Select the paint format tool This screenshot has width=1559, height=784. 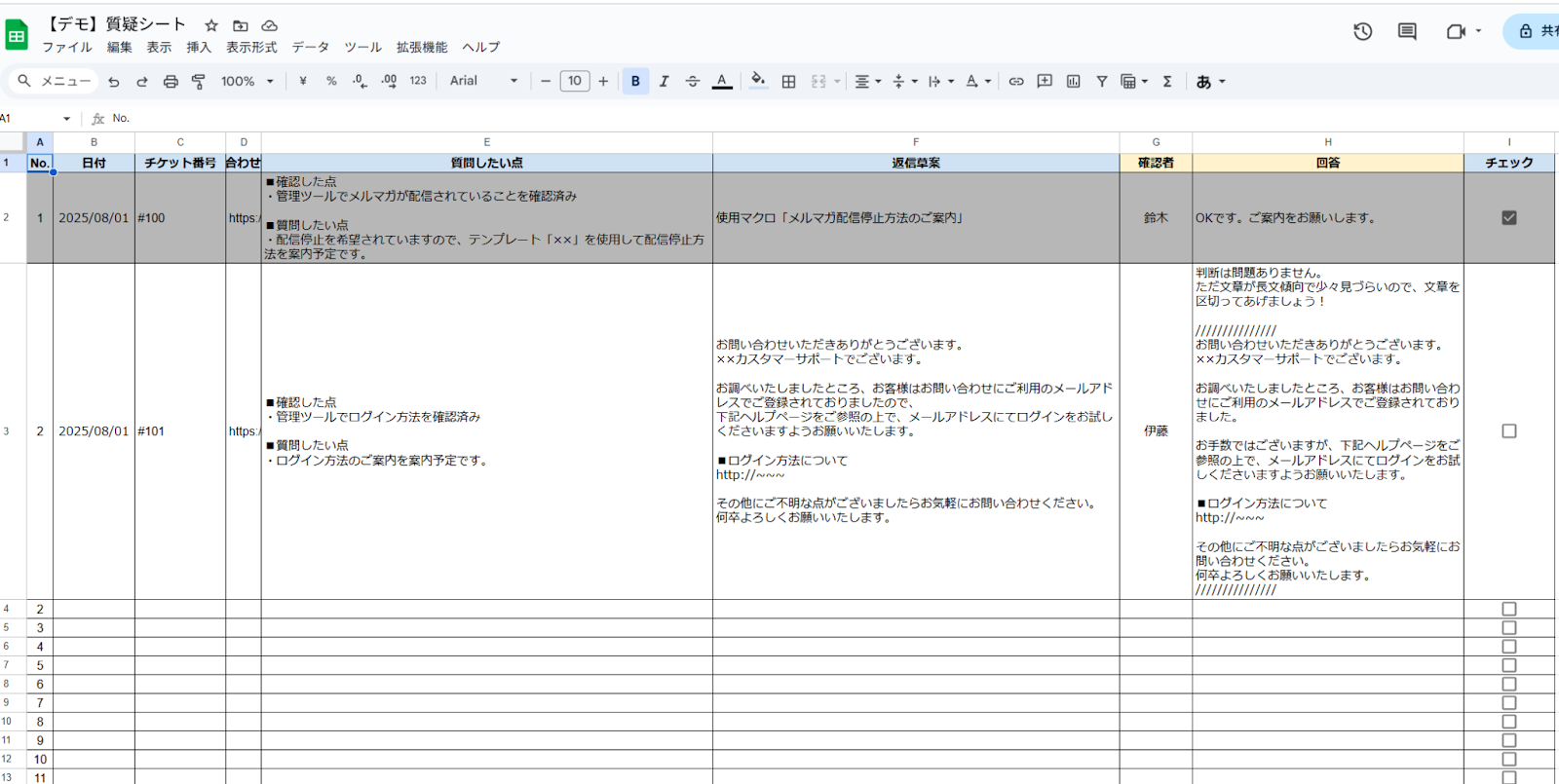(199, 82)
